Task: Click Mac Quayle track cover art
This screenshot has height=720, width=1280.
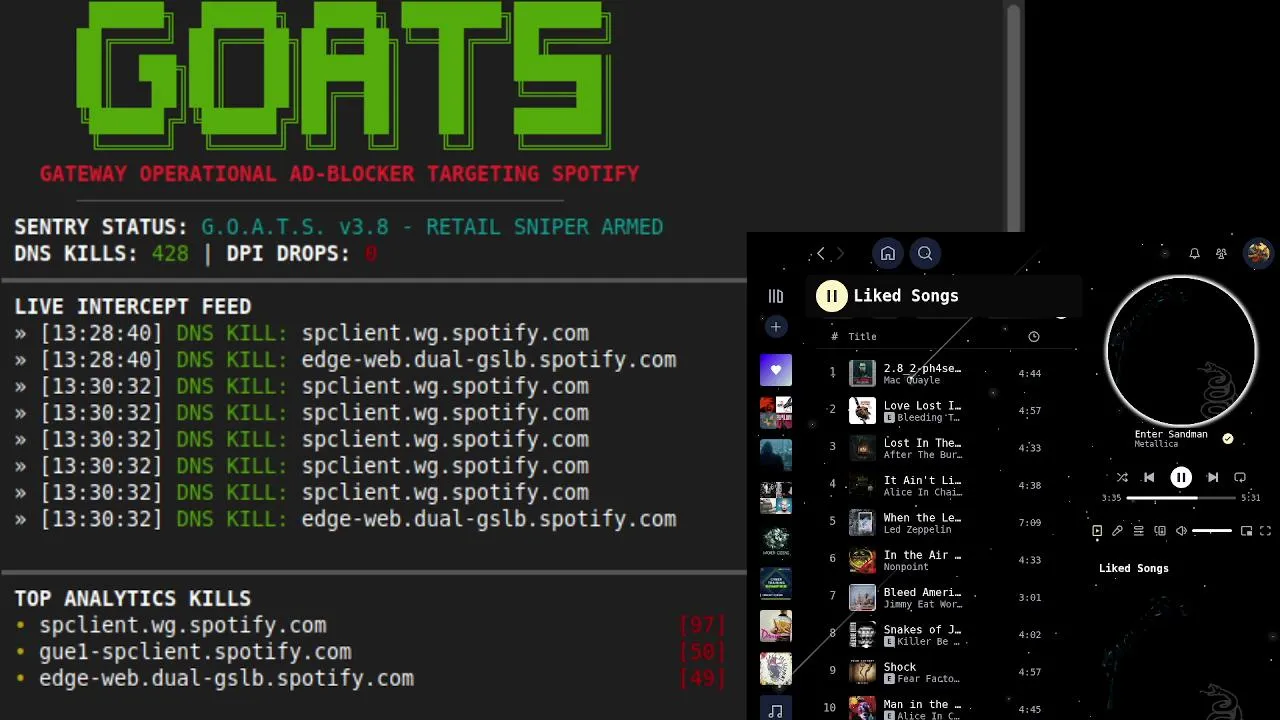Action: pyautogui.click(x=862, y=373)
